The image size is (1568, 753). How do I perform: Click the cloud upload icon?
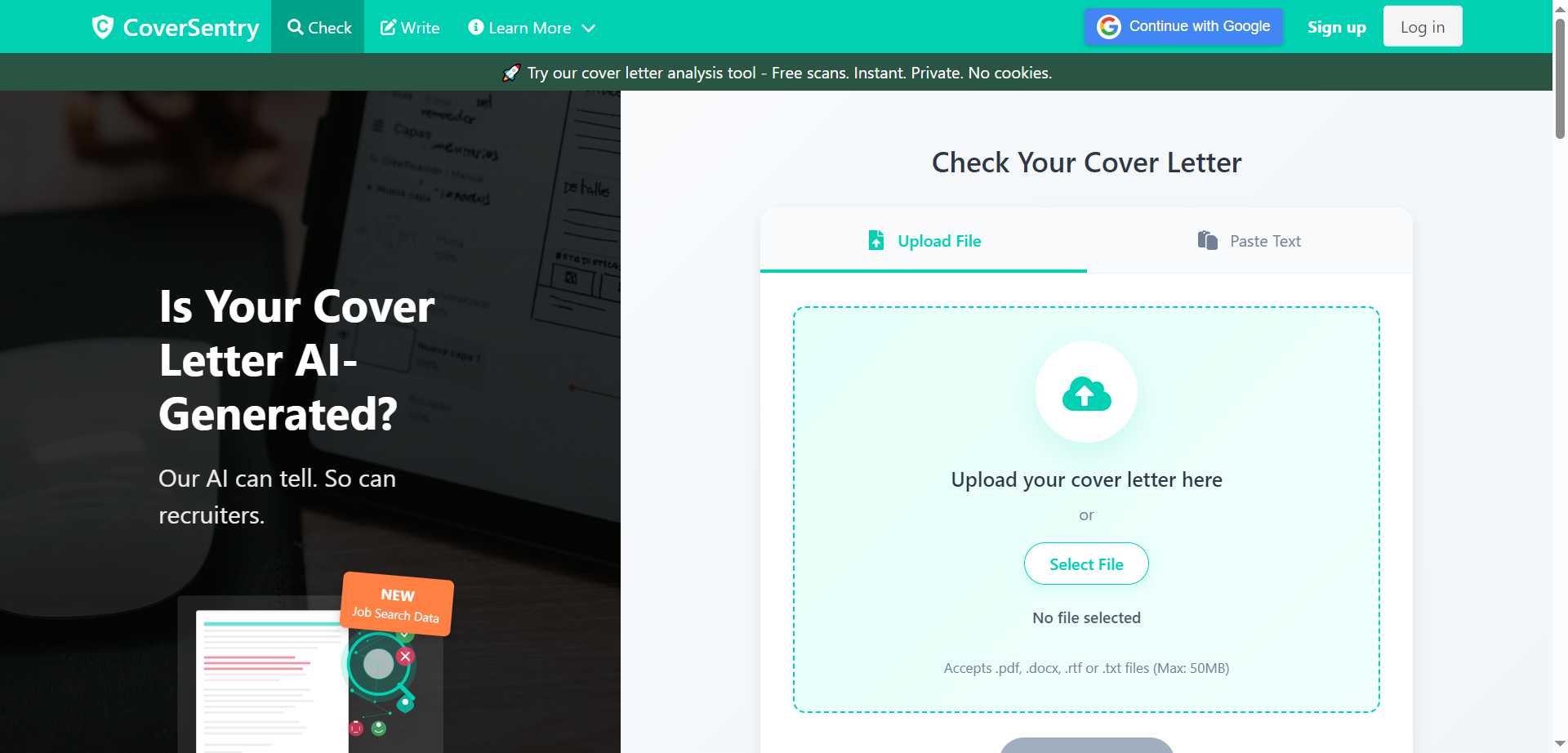coord(1086,394)
